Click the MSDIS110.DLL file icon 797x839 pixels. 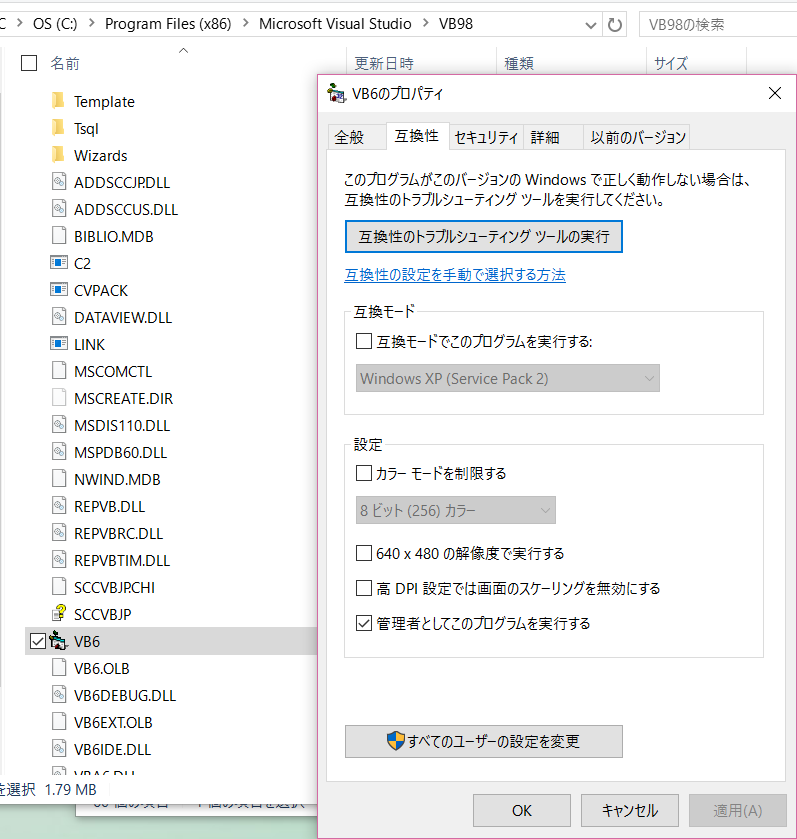(59, 425)
